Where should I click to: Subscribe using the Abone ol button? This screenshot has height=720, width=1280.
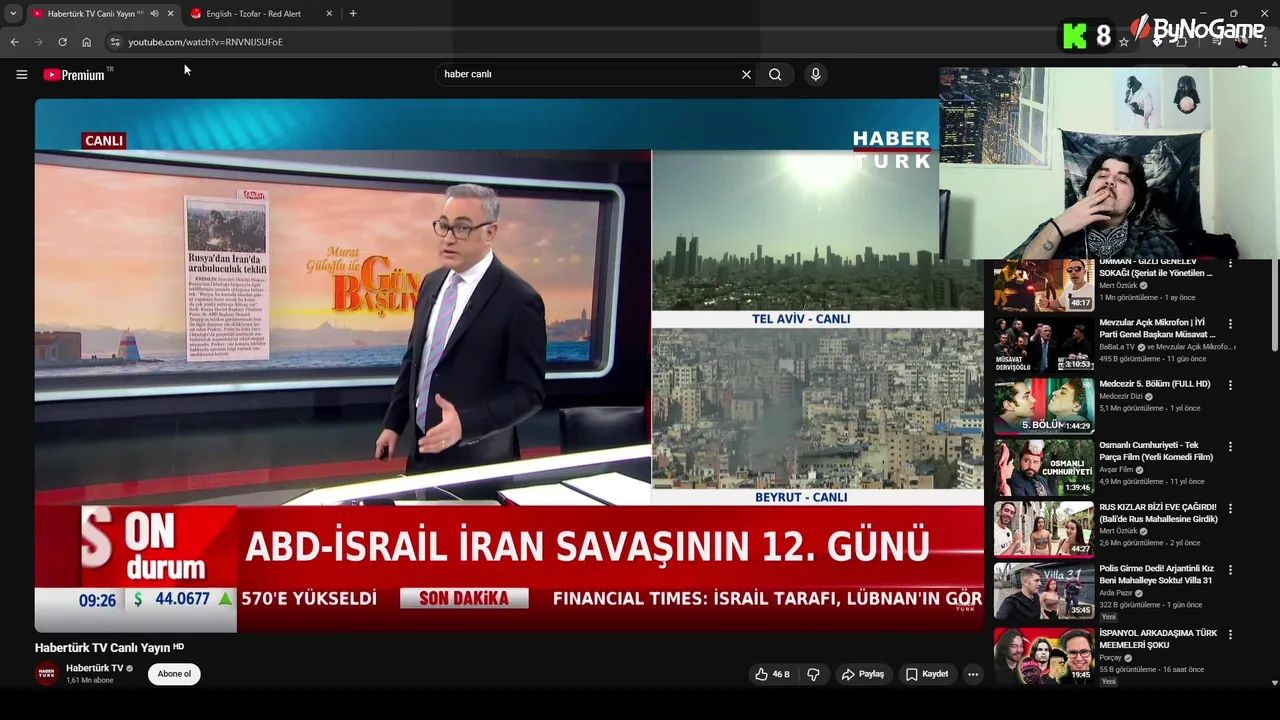(174, 674)
